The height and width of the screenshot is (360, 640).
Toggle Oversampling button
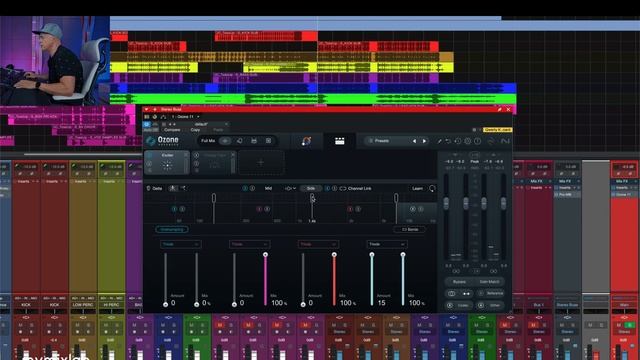[172, 229]
